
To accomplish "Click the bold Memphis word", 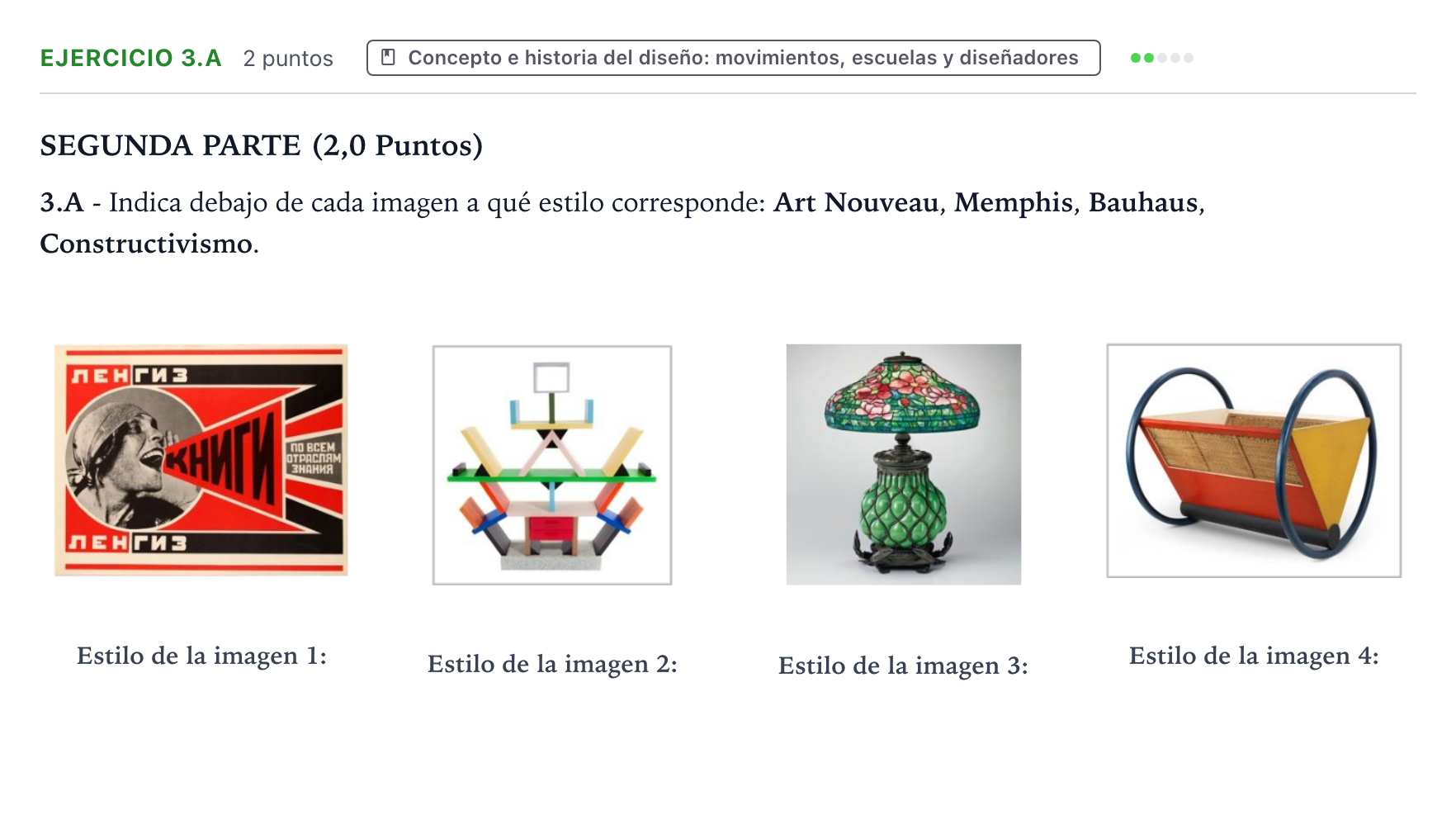I will [1014, 202].
